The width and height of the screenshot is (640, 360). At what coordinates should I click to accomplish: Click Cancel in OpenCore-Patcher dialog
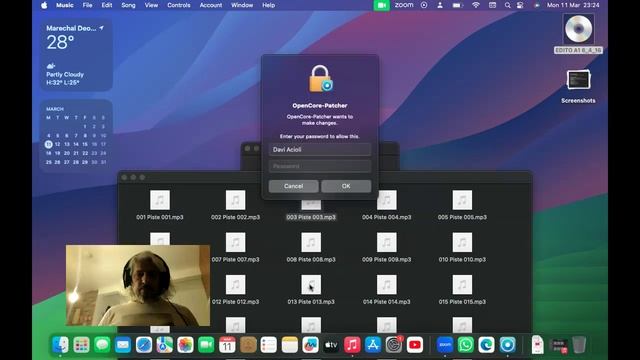point(293,186)
